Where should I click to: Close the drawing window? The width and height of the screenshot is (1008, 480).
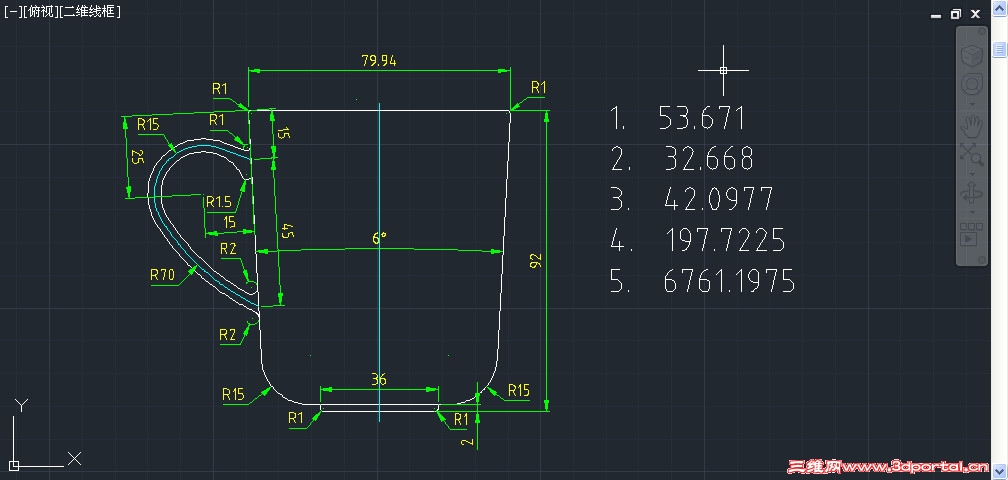[x=975, y=14]
